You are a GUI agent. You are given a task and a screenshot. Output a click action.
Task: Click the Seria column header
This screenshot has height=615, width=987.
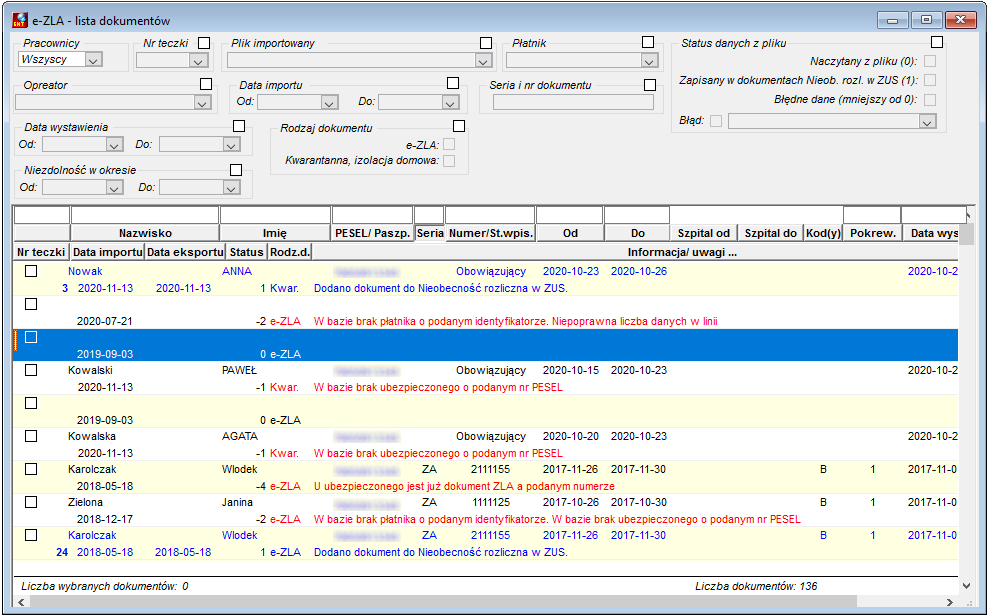[430, 233]
